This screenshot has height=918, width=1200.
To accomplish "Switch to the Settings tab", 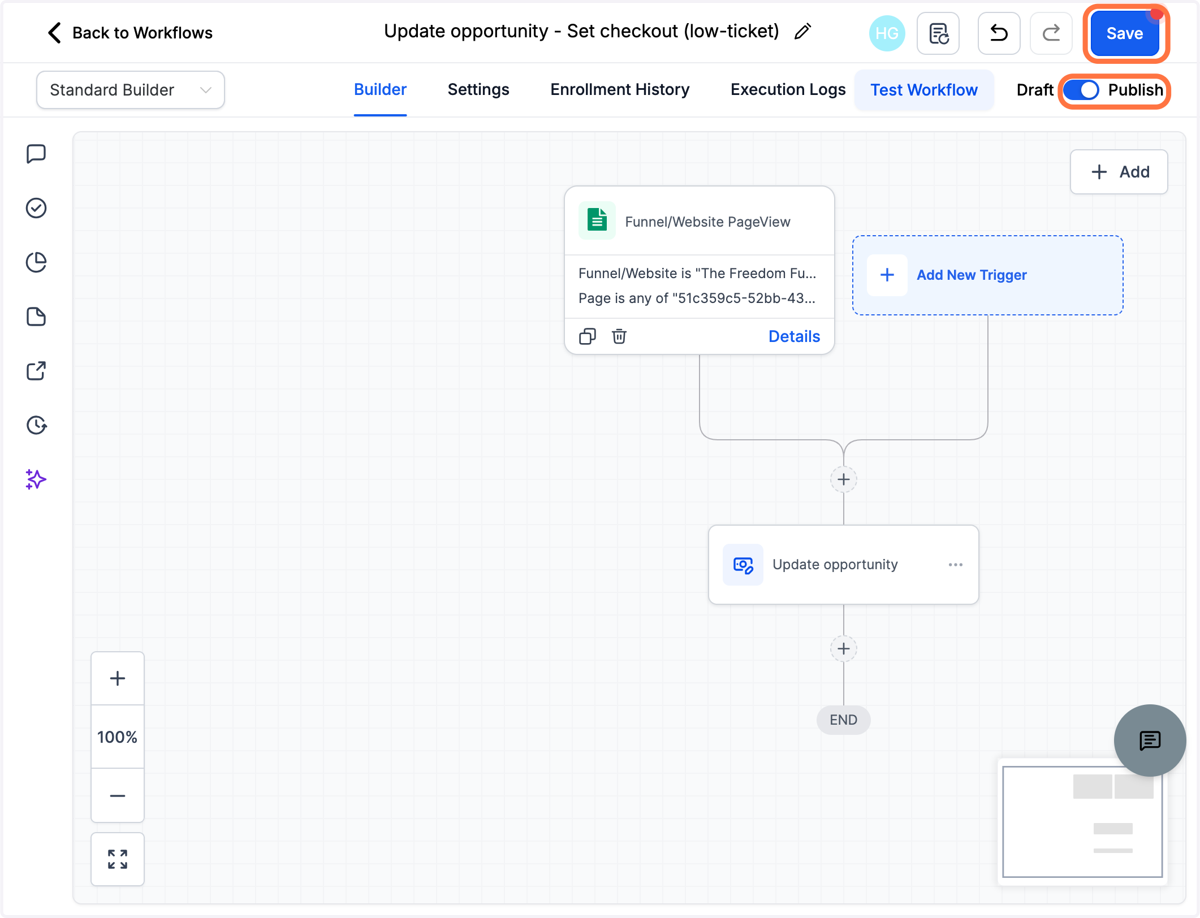I will (x=478, y=90).
